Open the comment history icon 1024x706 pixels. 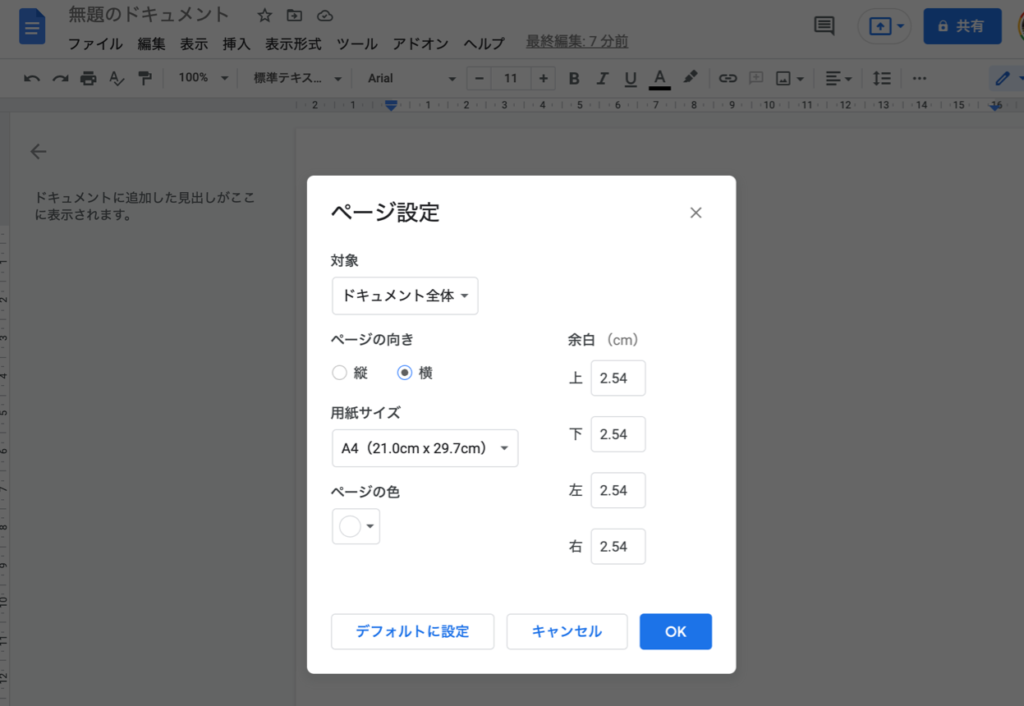pos(824,26)
